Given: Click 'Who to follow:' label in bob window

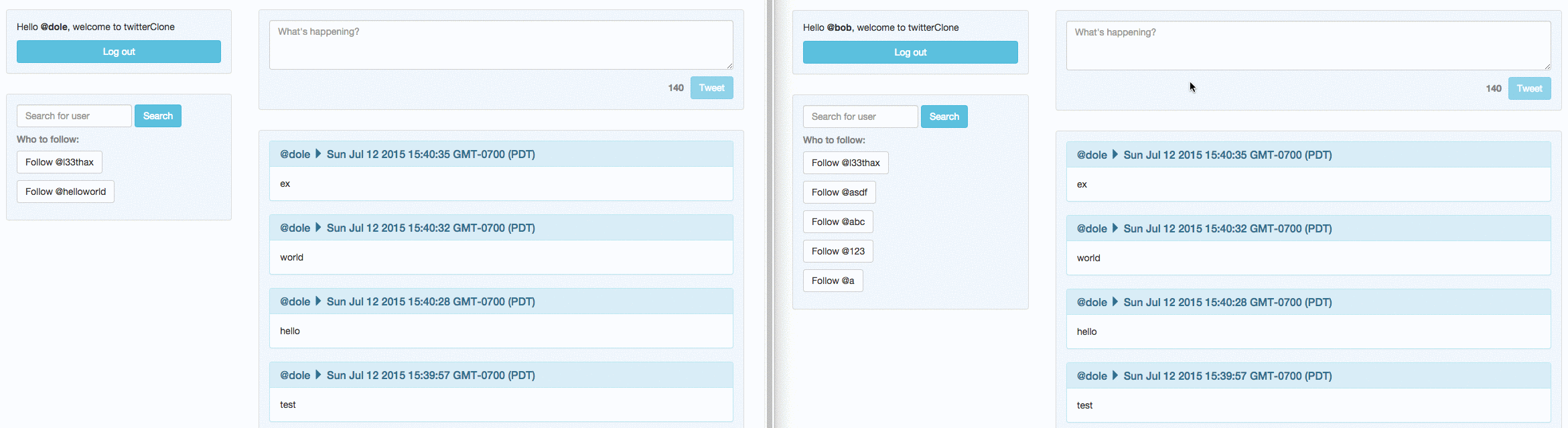Looking at the screenshot, I should [x=834, y=140].
